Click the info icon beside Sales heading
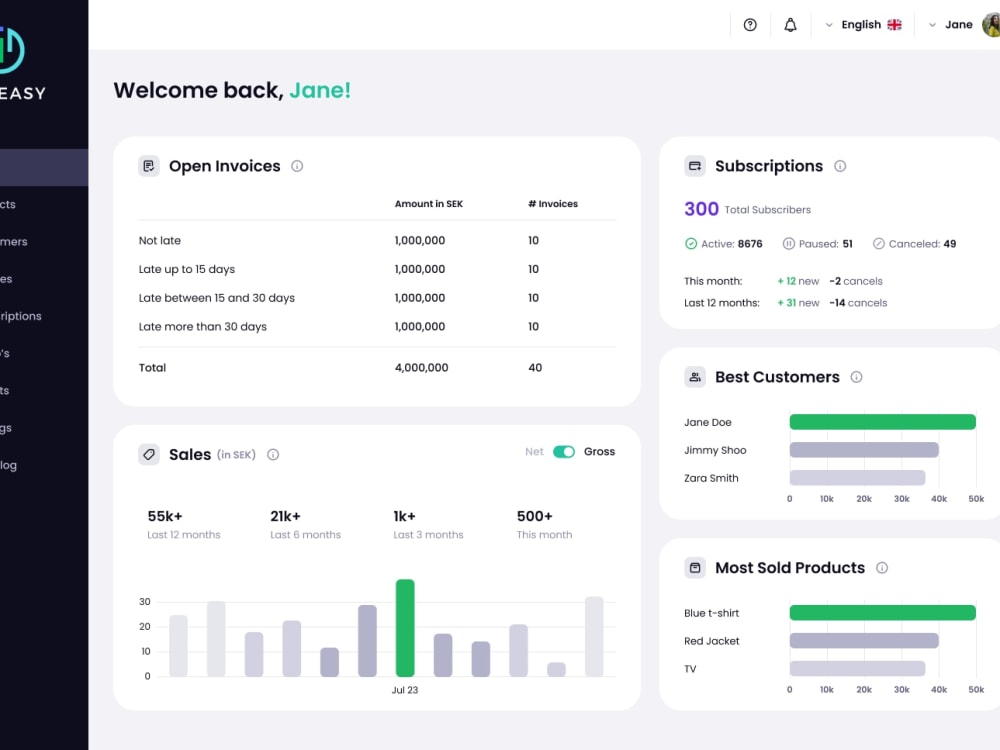The height and width of the screenshot is (750, 1000). (273, 454)
